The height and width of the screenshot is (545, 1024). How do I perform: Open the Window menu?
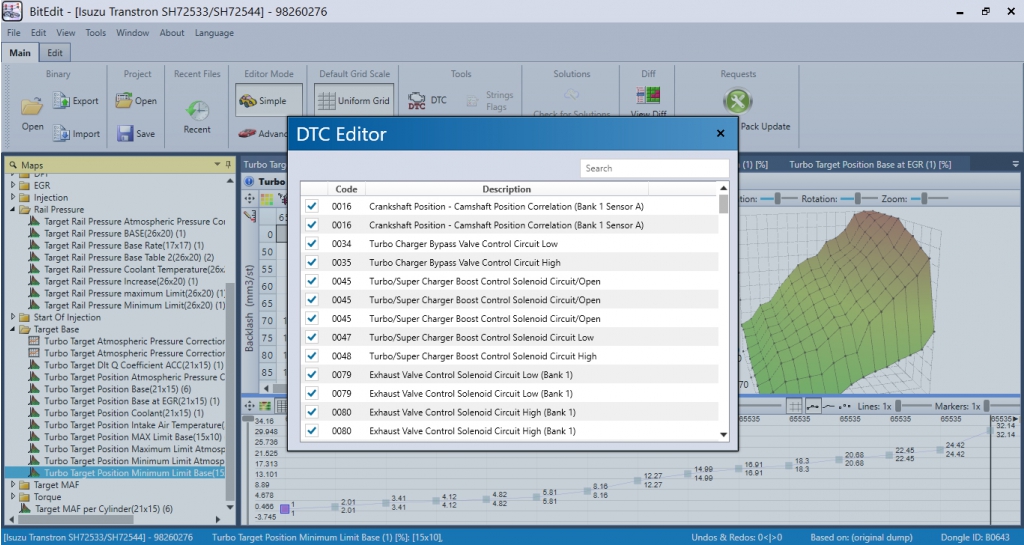pos(133,33)
